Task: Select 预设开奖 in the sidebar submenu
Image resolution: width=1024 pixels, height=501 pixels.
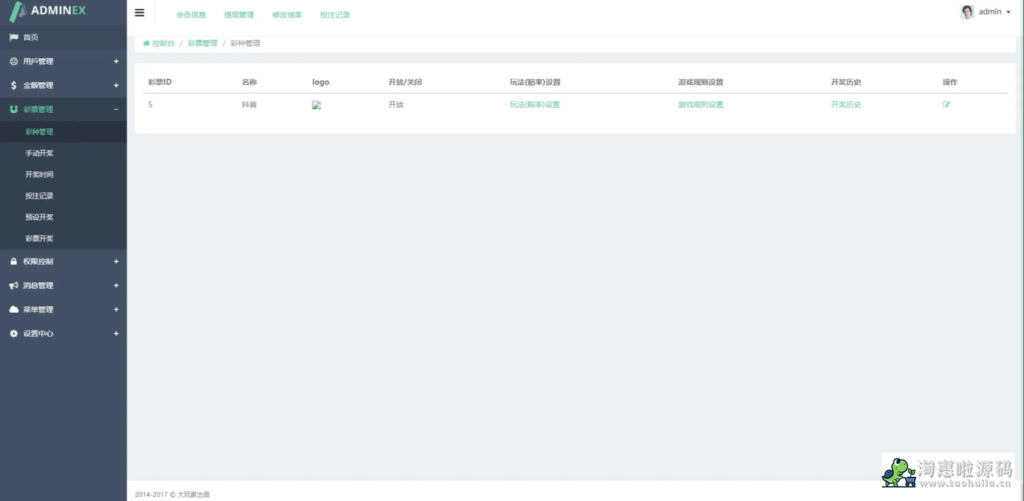Action: (40, 217)
